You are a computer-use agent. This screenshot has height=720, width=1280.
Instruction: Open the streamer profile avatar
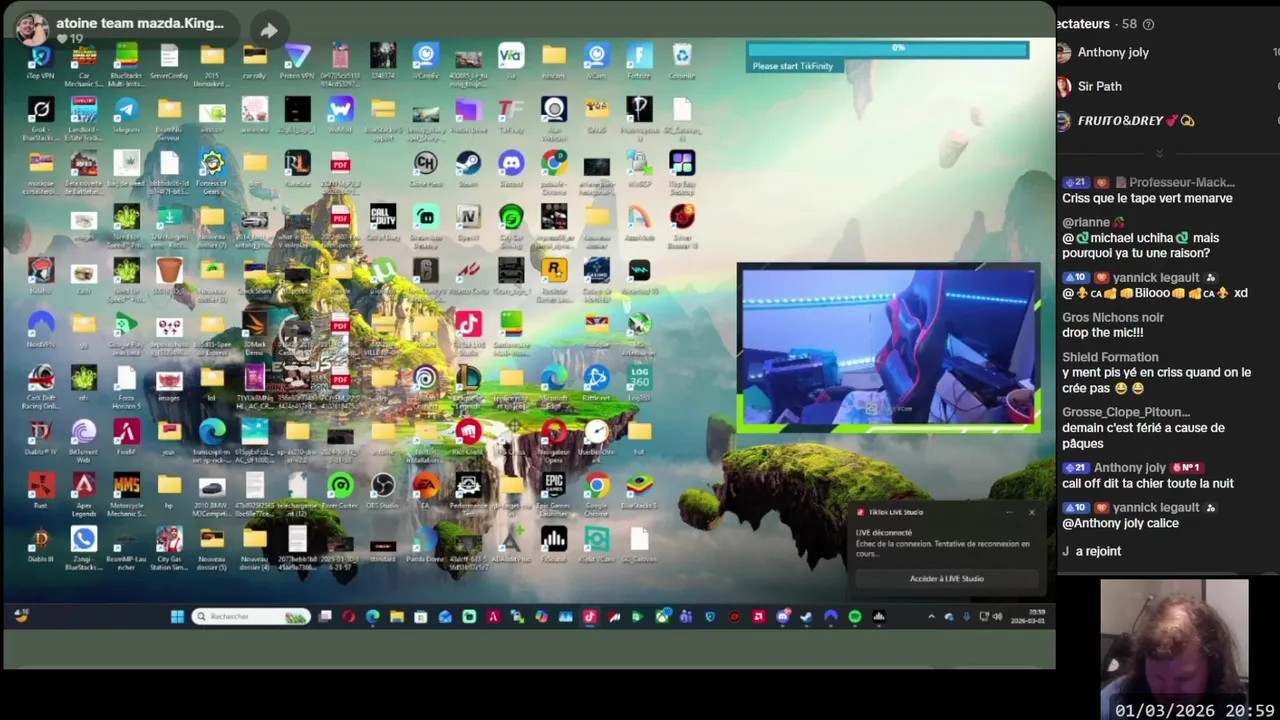[32, 28]
